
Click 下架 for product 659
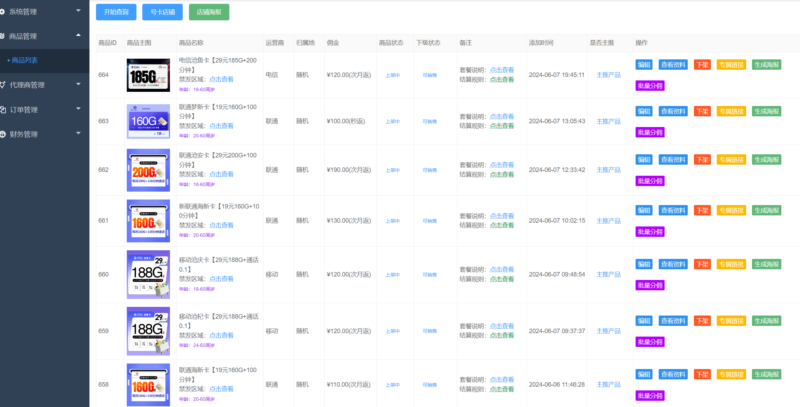pos(702,321)
